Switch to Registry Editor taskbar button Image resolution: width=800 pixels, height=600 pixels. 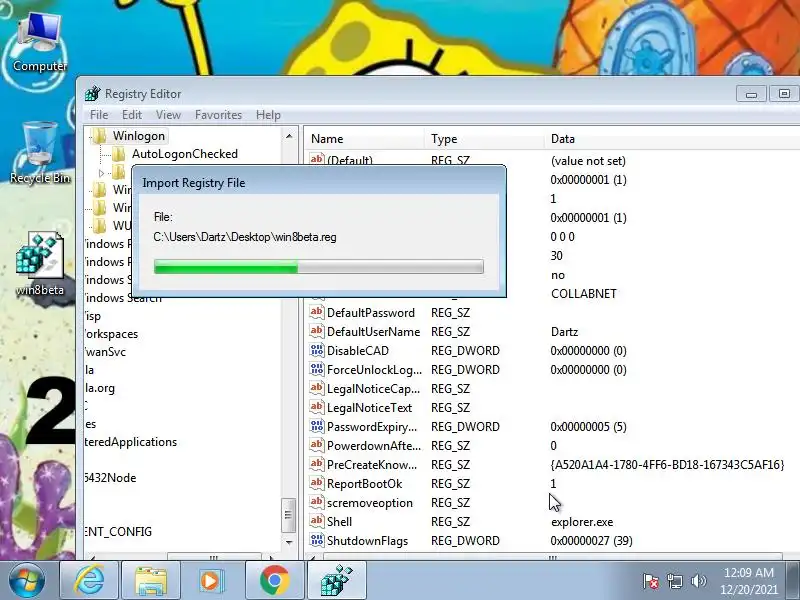point(337,581)
